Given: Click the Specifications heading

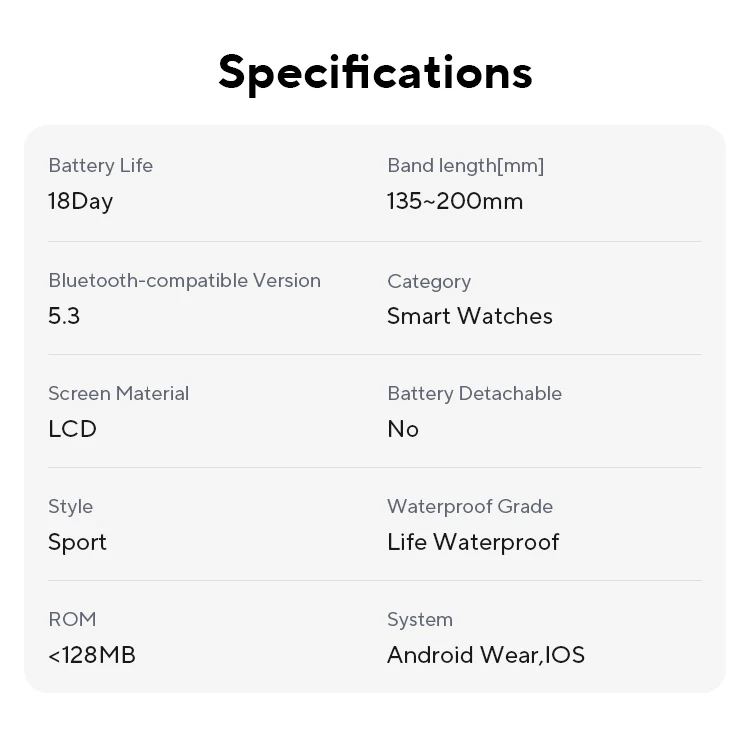Looking at the screenshot, I should 375,72.
